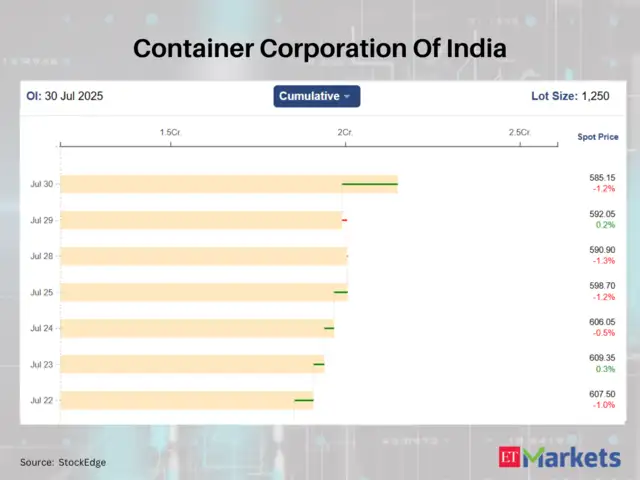Click the 585.15 spot price value

click(602, 177)
